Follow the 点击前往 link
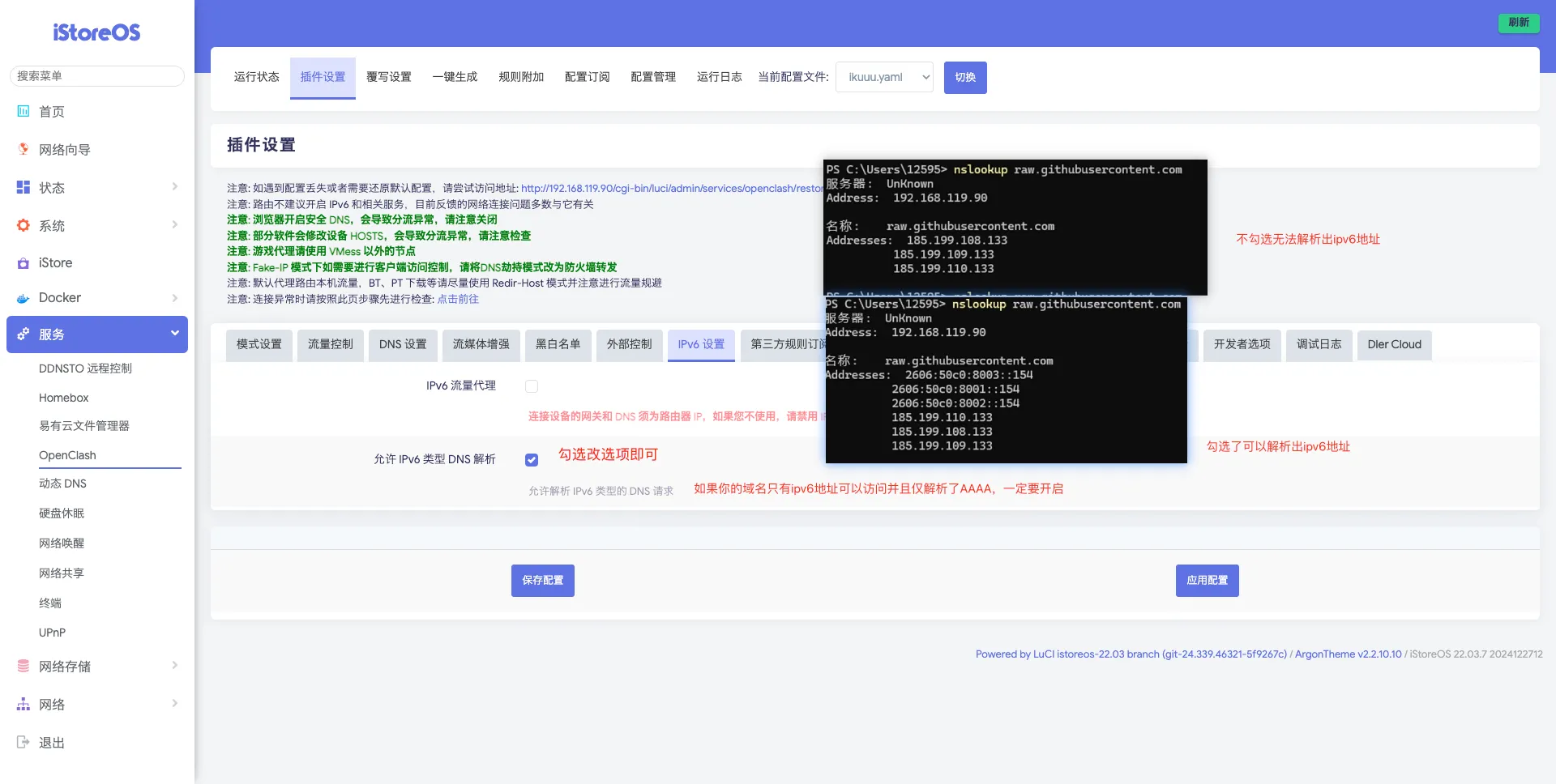The width and height of the screenshot is (1556, 784). (458, 299)
